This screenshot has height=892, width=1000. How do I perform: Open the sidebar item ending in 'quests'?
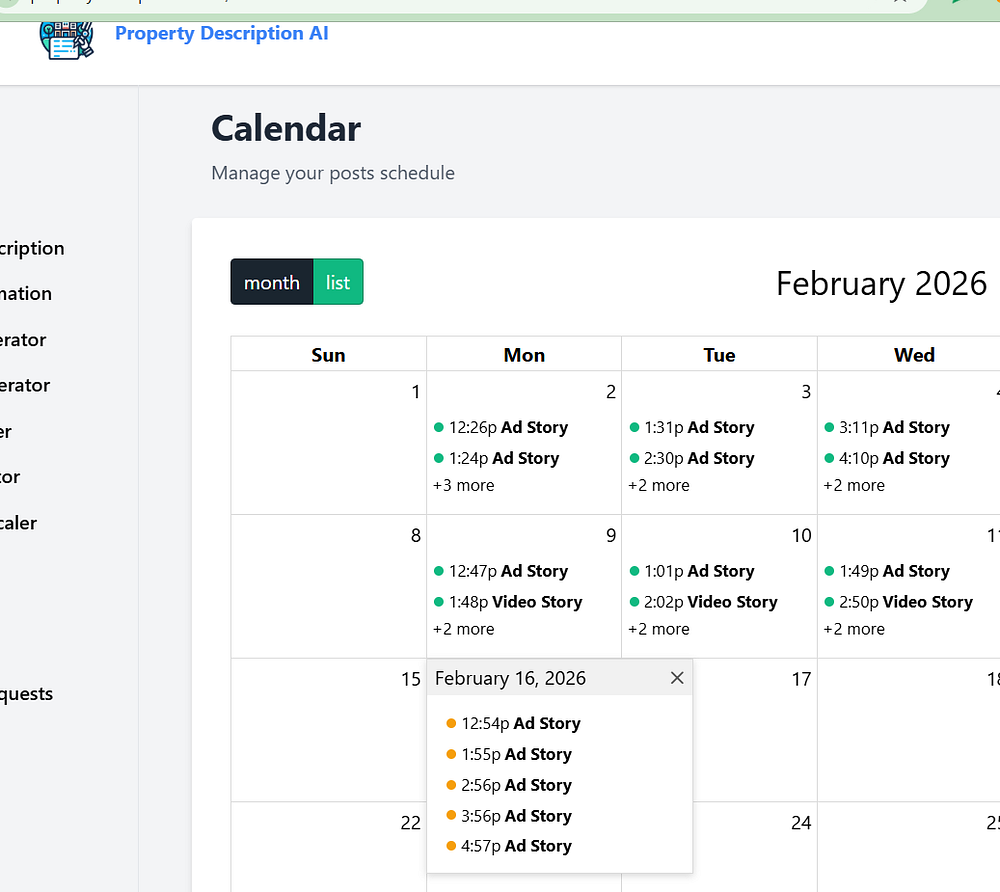[x=26, y=694]
